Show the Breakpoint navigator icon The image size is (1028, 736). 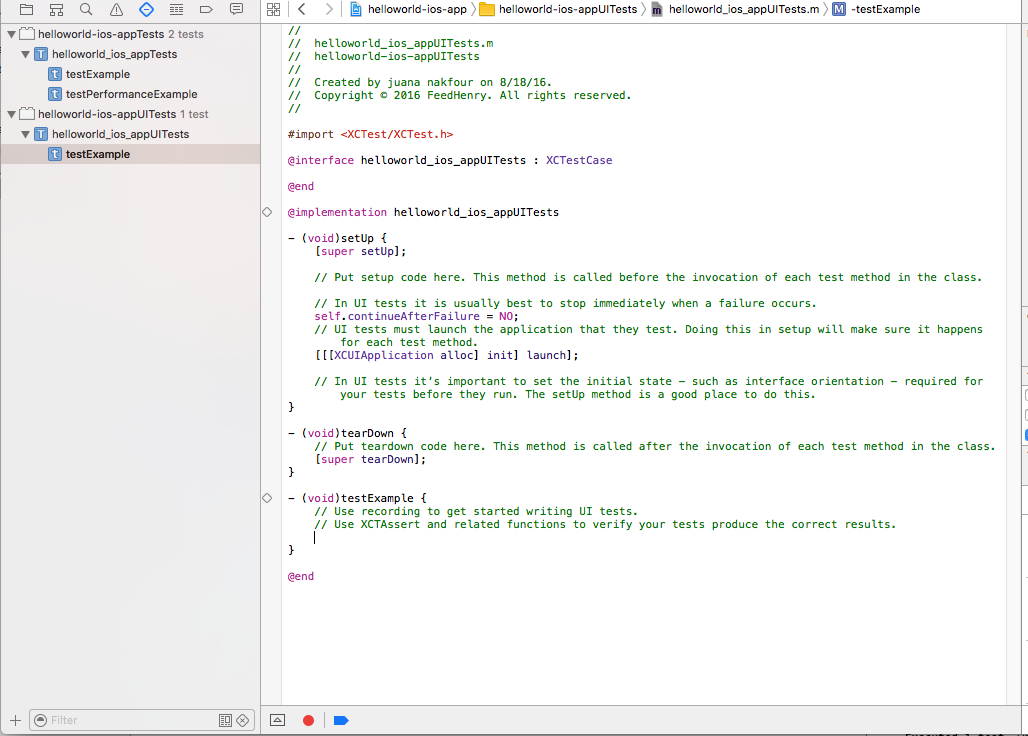point(207,9)
